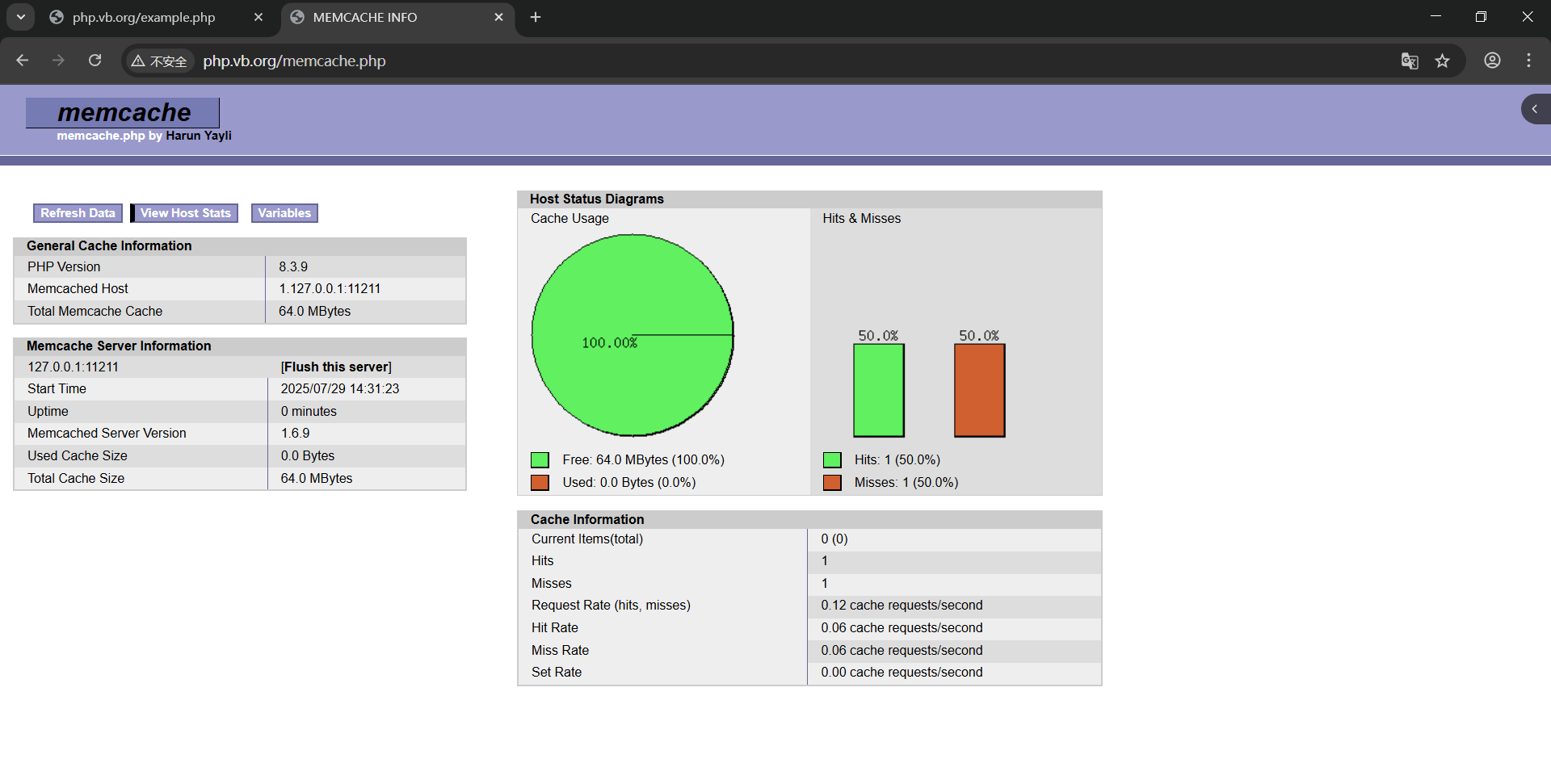1551x784 pixels.
Task: Open the translate page icon
Action: point(1410,61)
